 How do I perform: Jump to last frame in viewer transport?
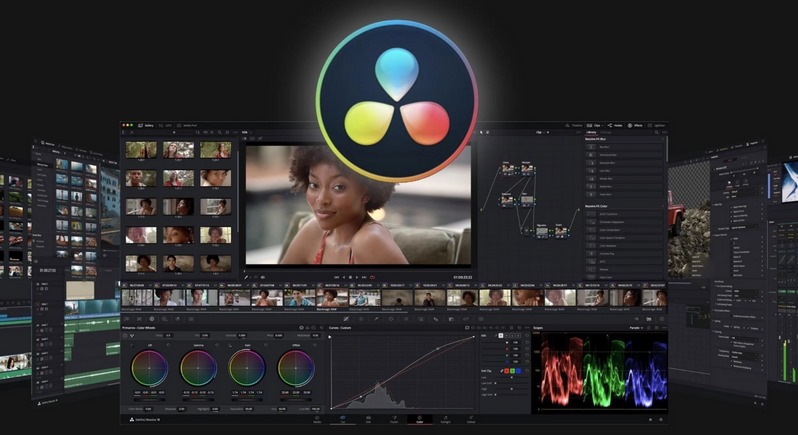(x=364, y=277)
